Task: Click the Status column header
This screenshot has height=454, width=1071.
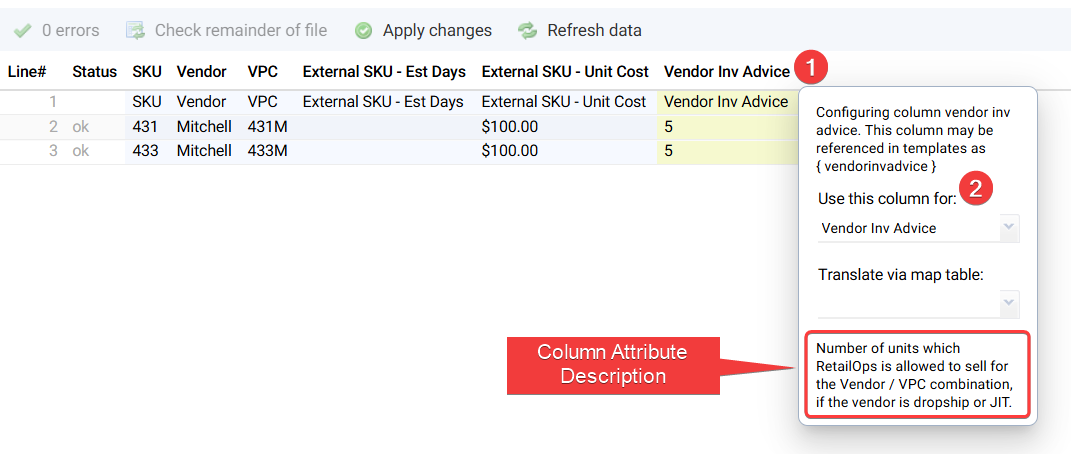Action: tap(95, 72)
